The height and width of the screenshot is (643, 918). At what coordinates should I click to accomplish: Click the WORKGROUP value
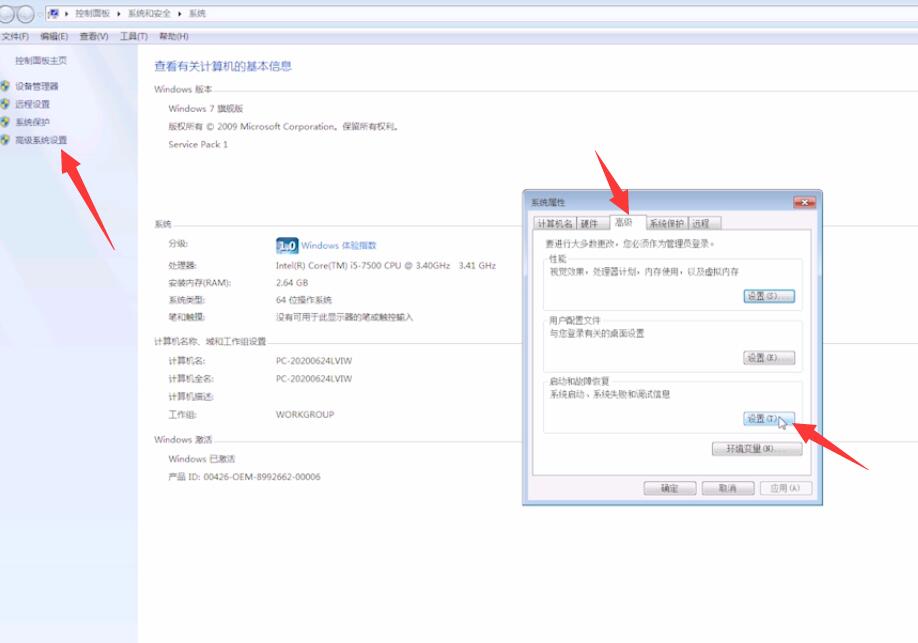pos(305,415)
